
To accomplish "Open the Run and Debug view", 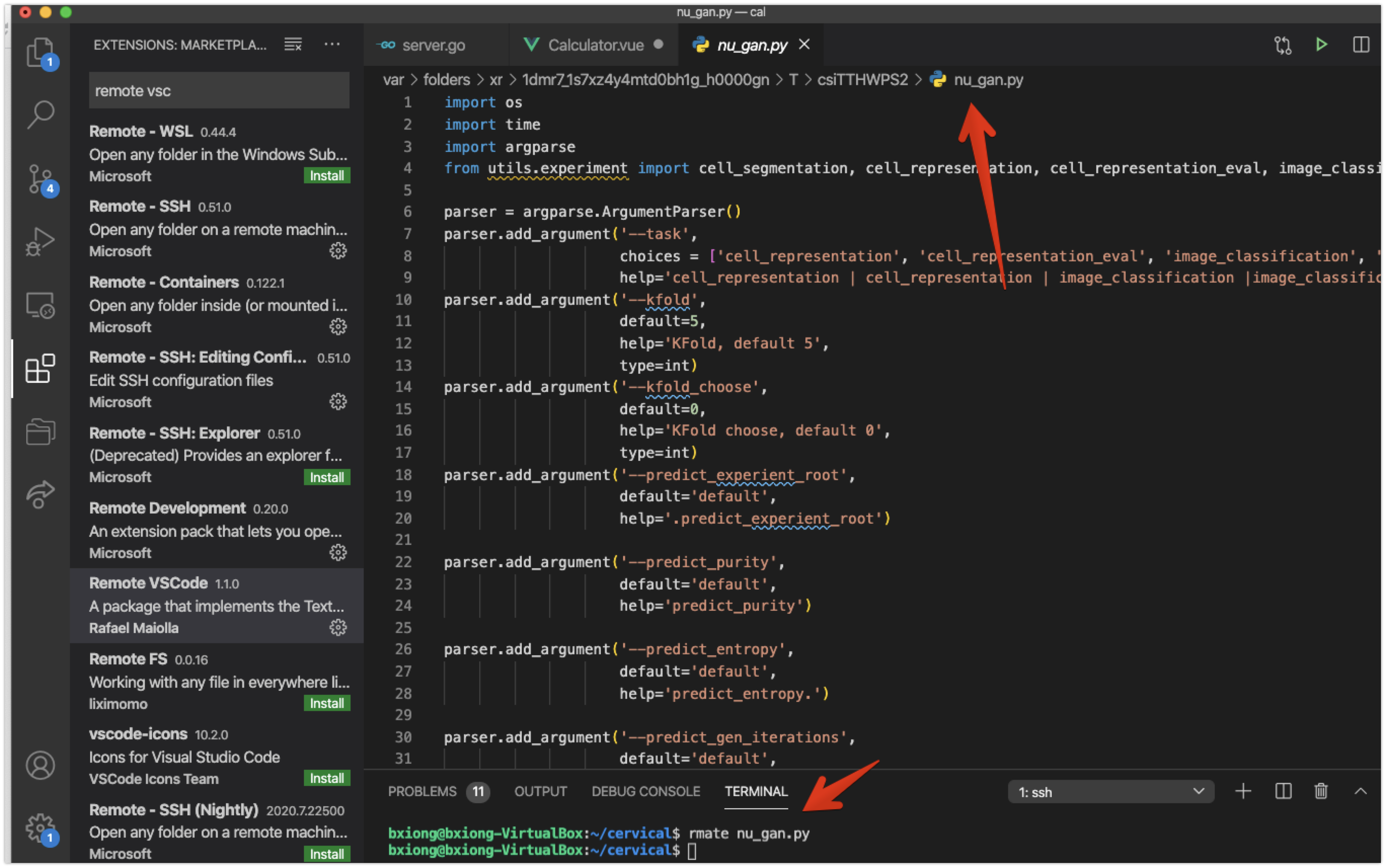I will tap(40, 241).
